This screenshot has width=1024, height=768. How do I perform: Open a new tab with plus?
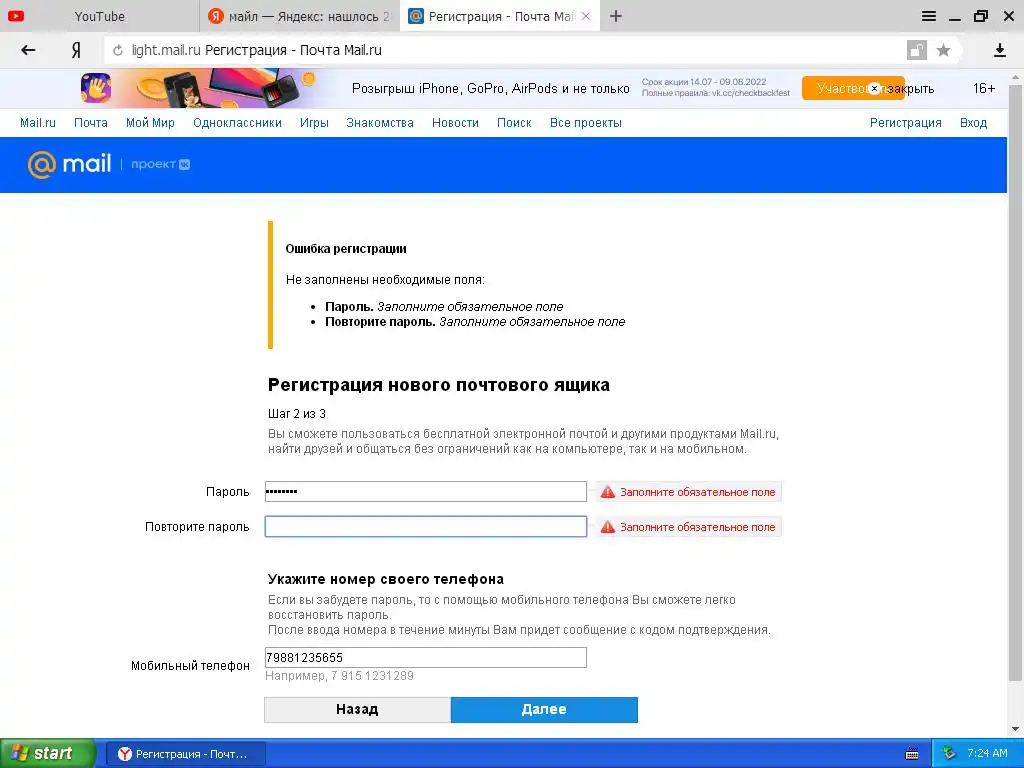[x=616, y=16]
